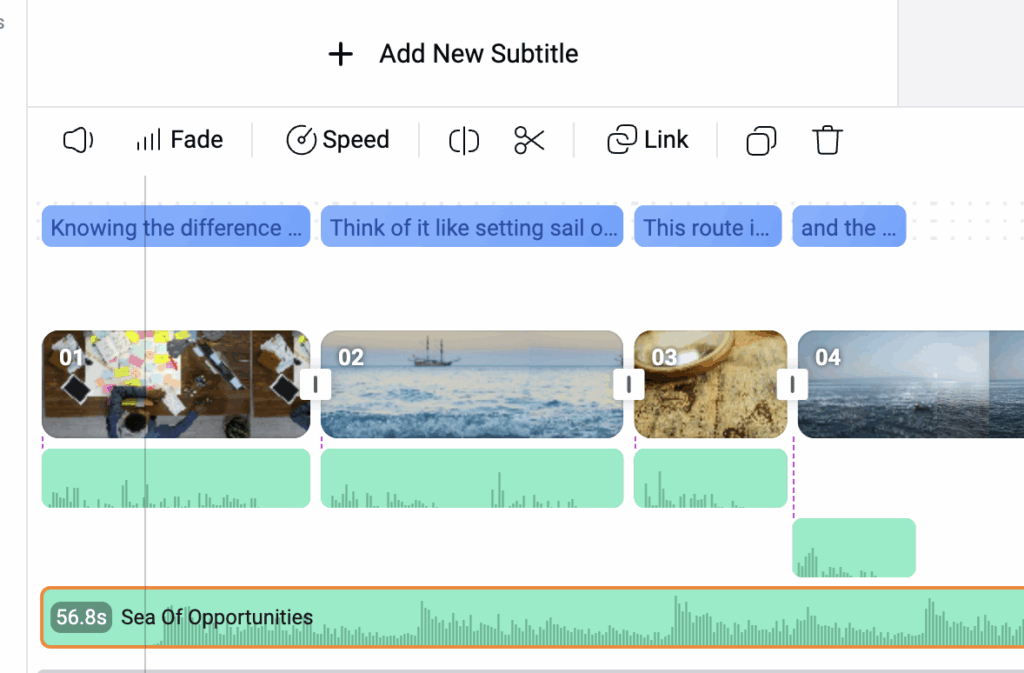Image resolution: width=1024 pixels, height=673 pixels.
Task: Duplicate the selection using the copy icon
Action: point(760,141)
